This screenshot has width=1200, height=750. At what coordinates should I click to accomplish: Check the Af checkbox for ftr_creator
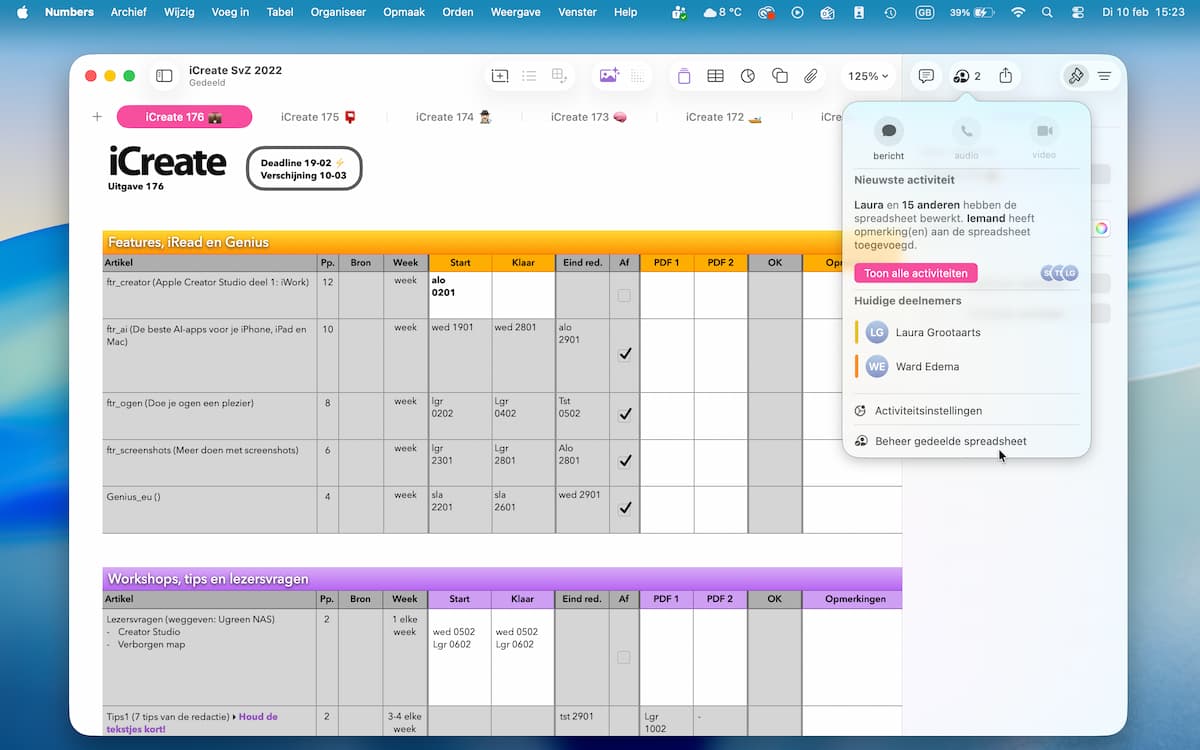click(x=624, y=296)
